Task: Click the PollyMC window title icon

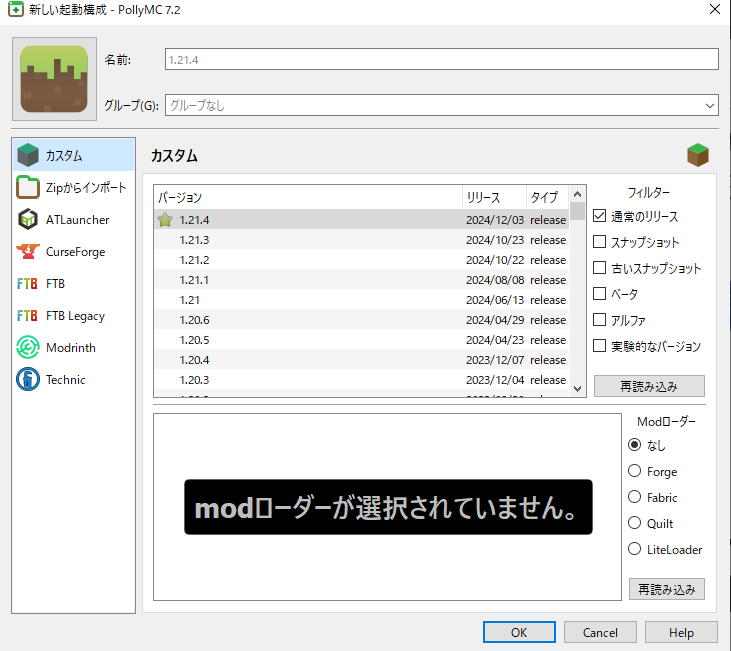Action: (x=15, y=9)
